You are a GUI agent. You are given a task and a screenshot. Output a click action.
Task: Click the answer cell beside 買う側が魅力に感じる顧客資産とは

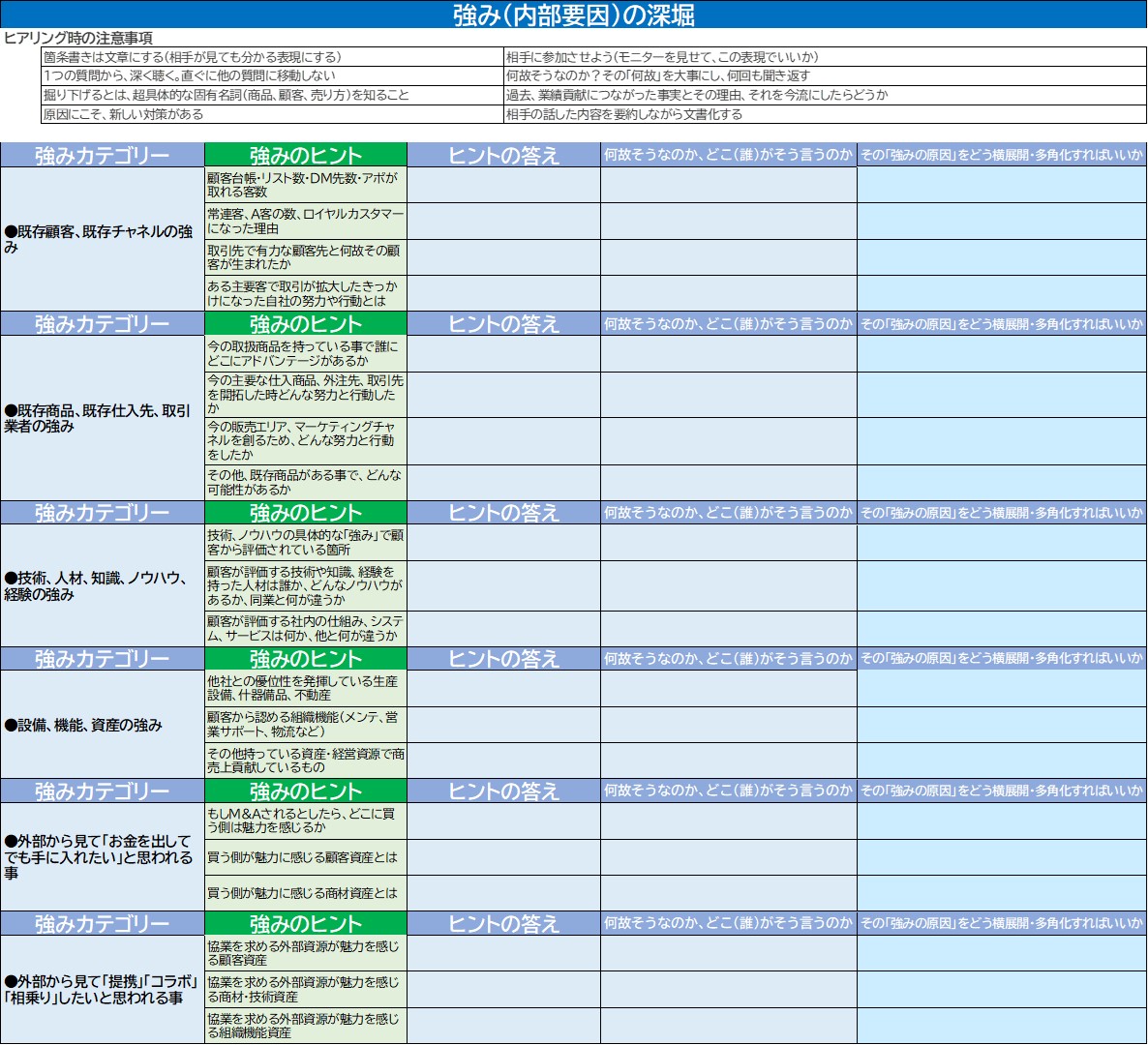coord(503,857)
